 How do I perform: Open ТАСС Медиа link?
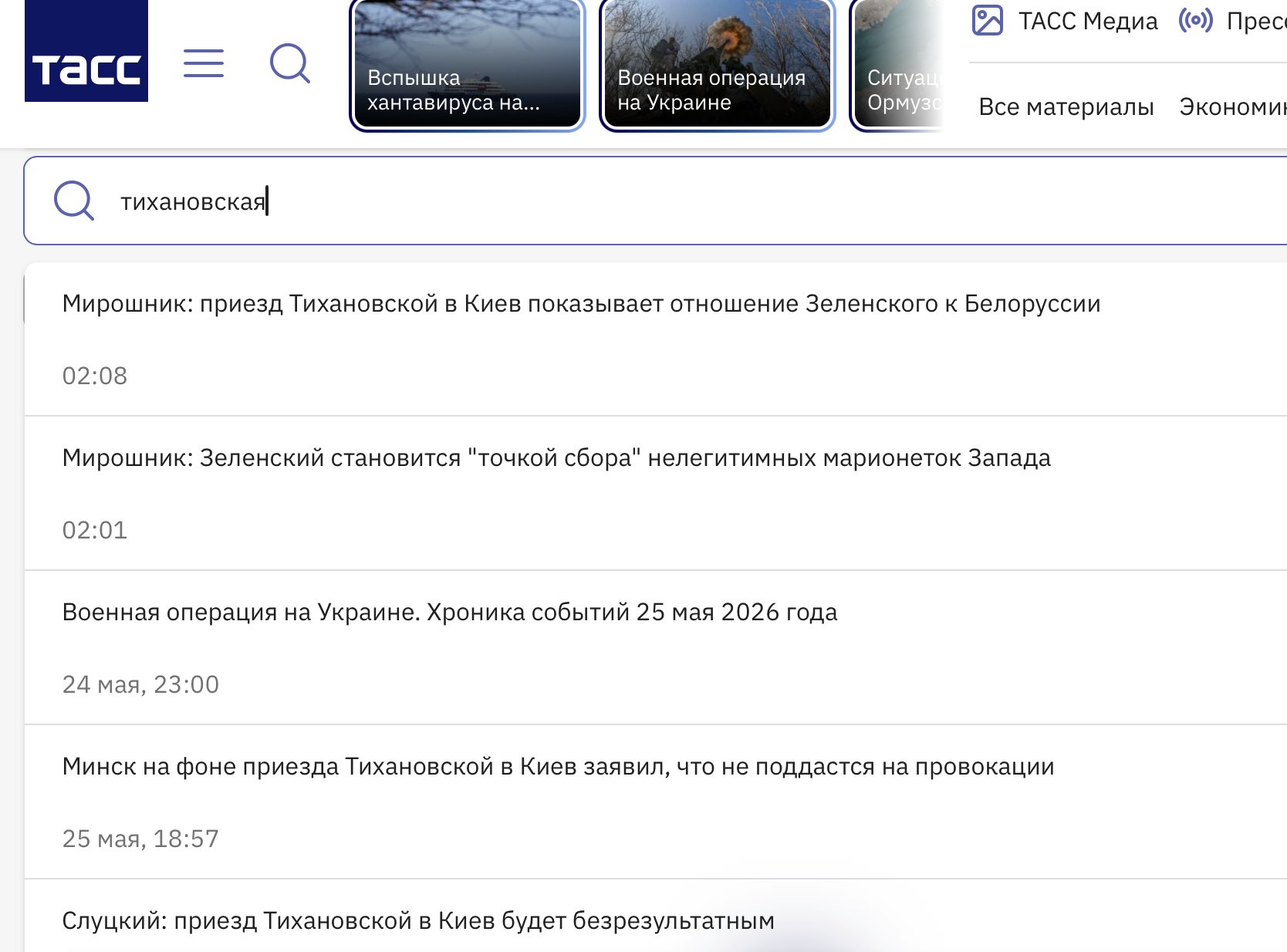click(1088, 22)
